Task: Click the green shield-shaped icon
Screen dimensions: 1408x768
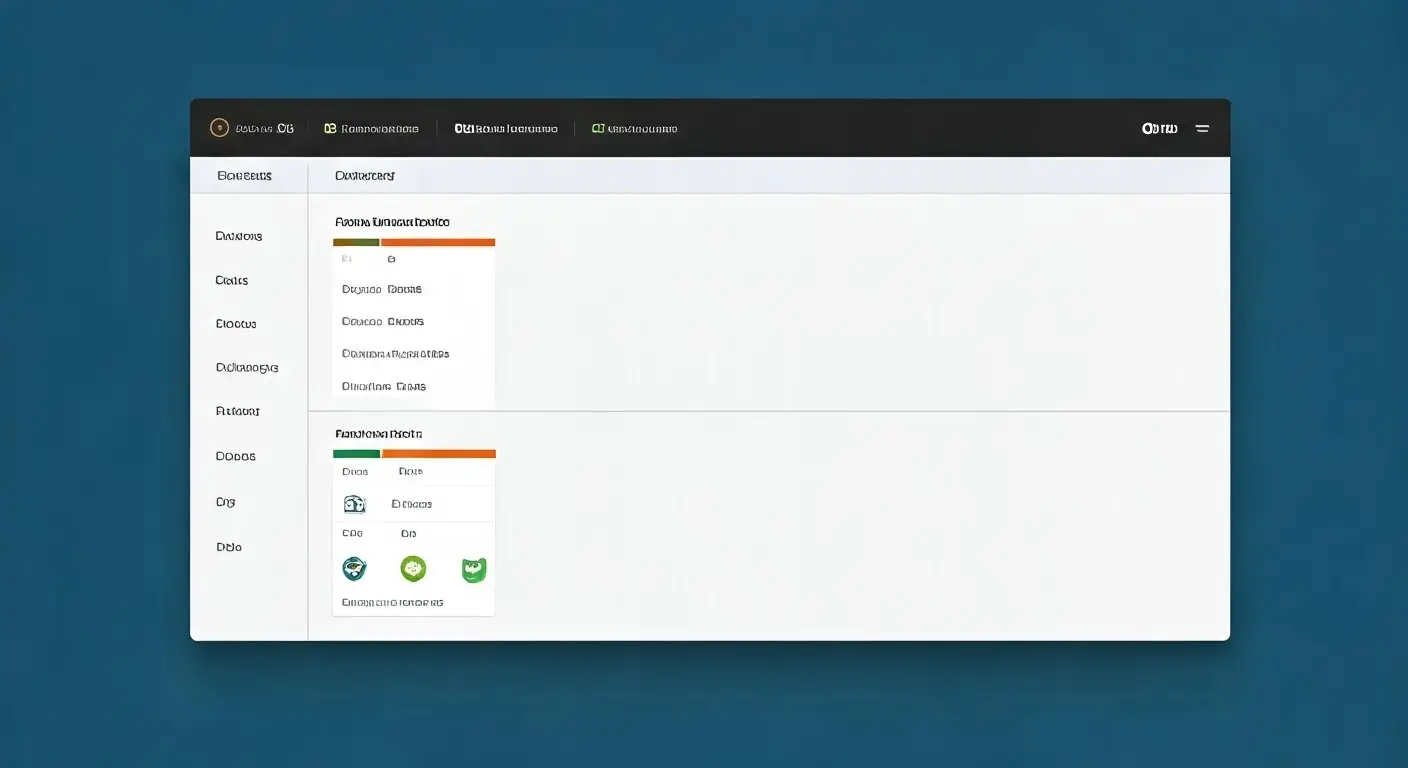Action: coord(473,570)
